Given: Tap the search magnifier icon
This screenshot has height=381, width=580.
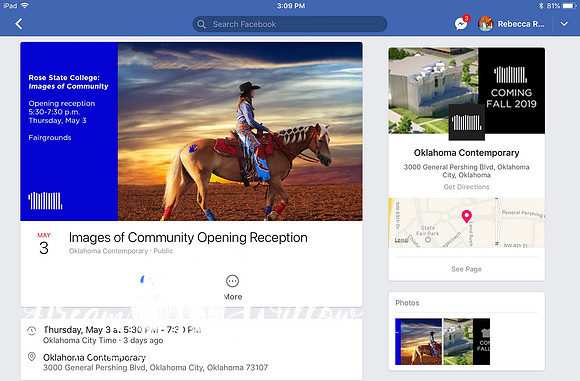Looking at the screenshot, I should [x=201, y=24].
